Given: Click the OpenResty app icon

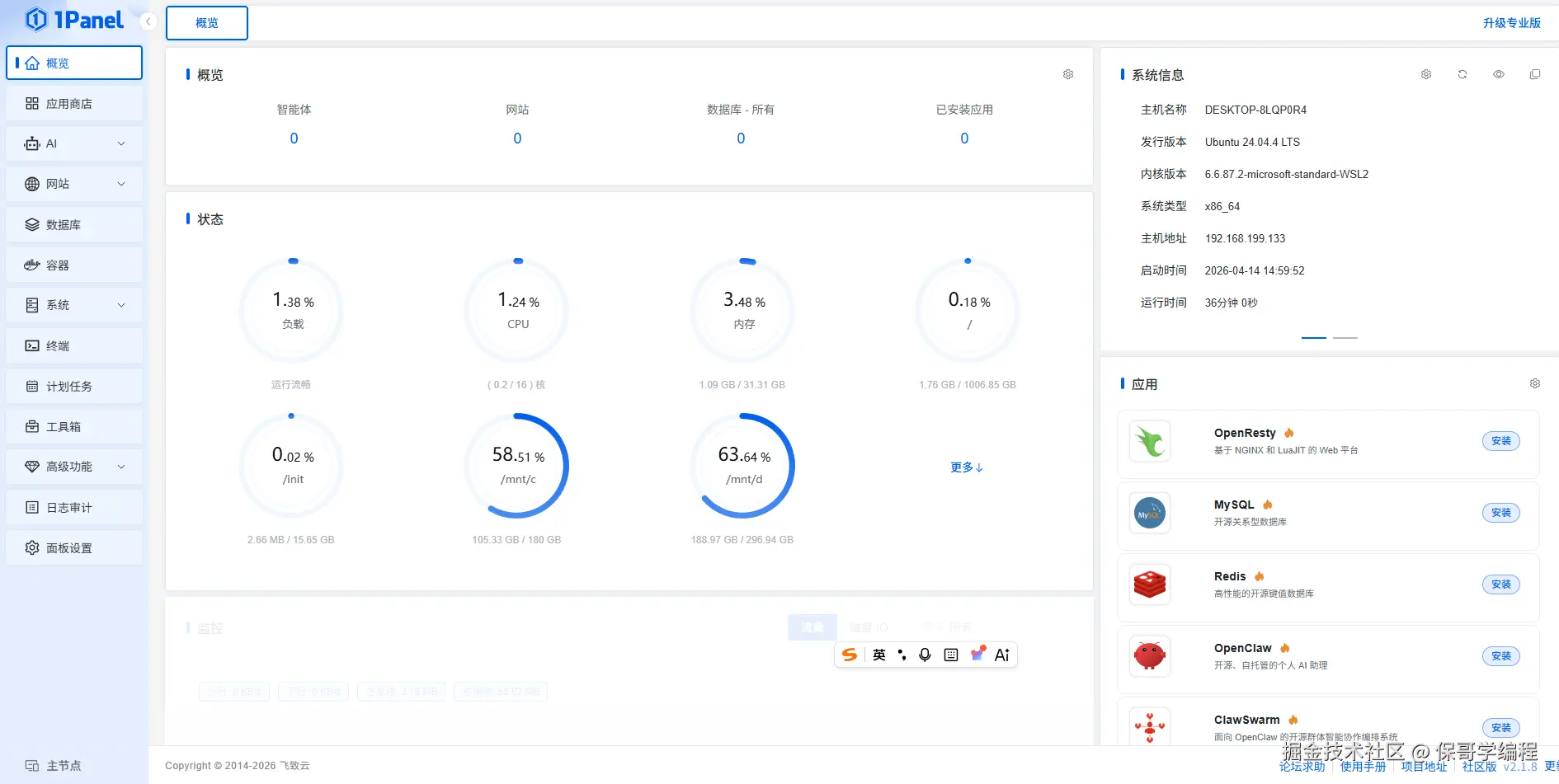Looking at the screenshot, I should click(x=1150, y=441).
